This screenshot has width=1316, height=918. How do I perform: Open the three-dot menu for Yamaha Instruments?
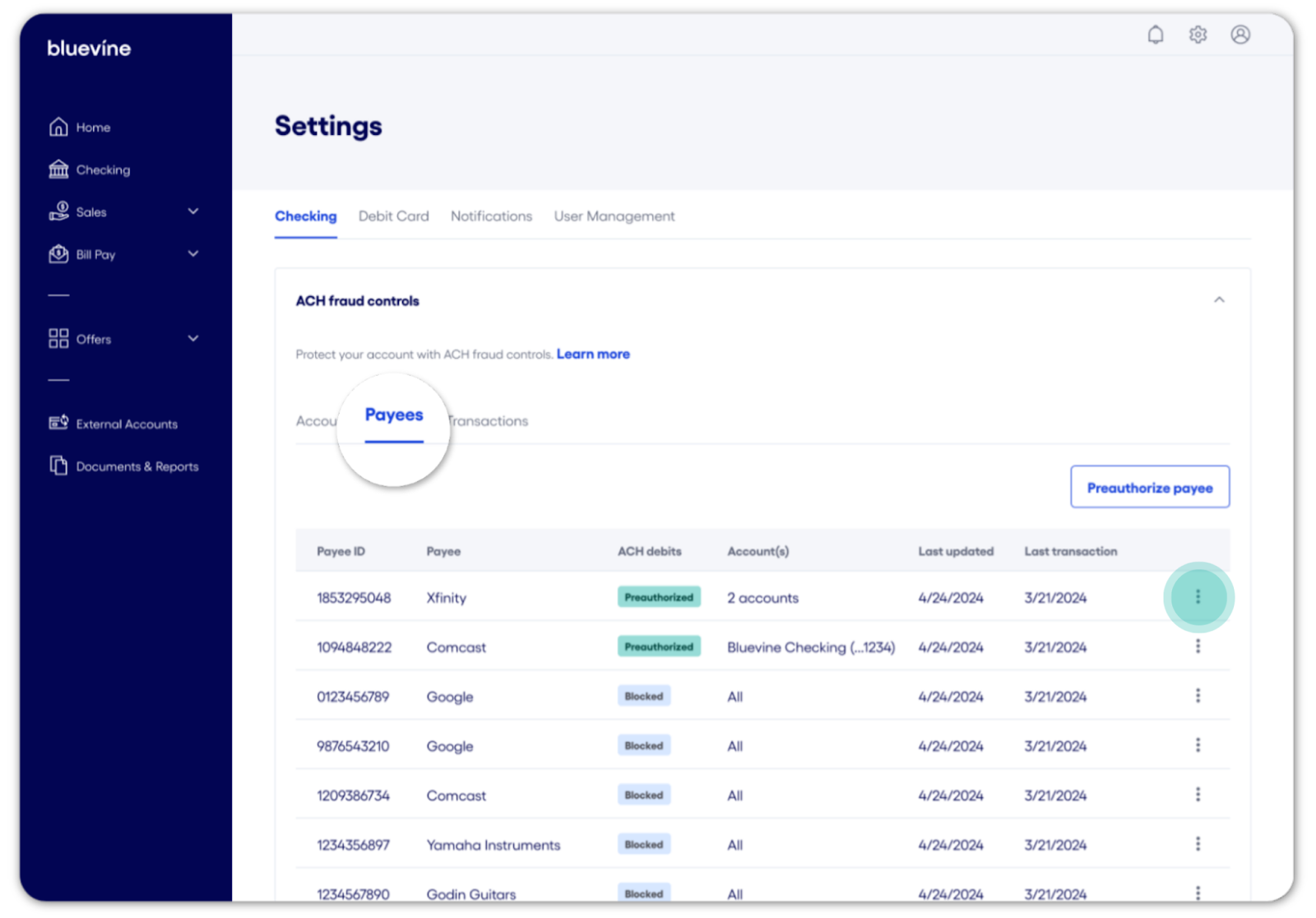(x=1198, y=844)
